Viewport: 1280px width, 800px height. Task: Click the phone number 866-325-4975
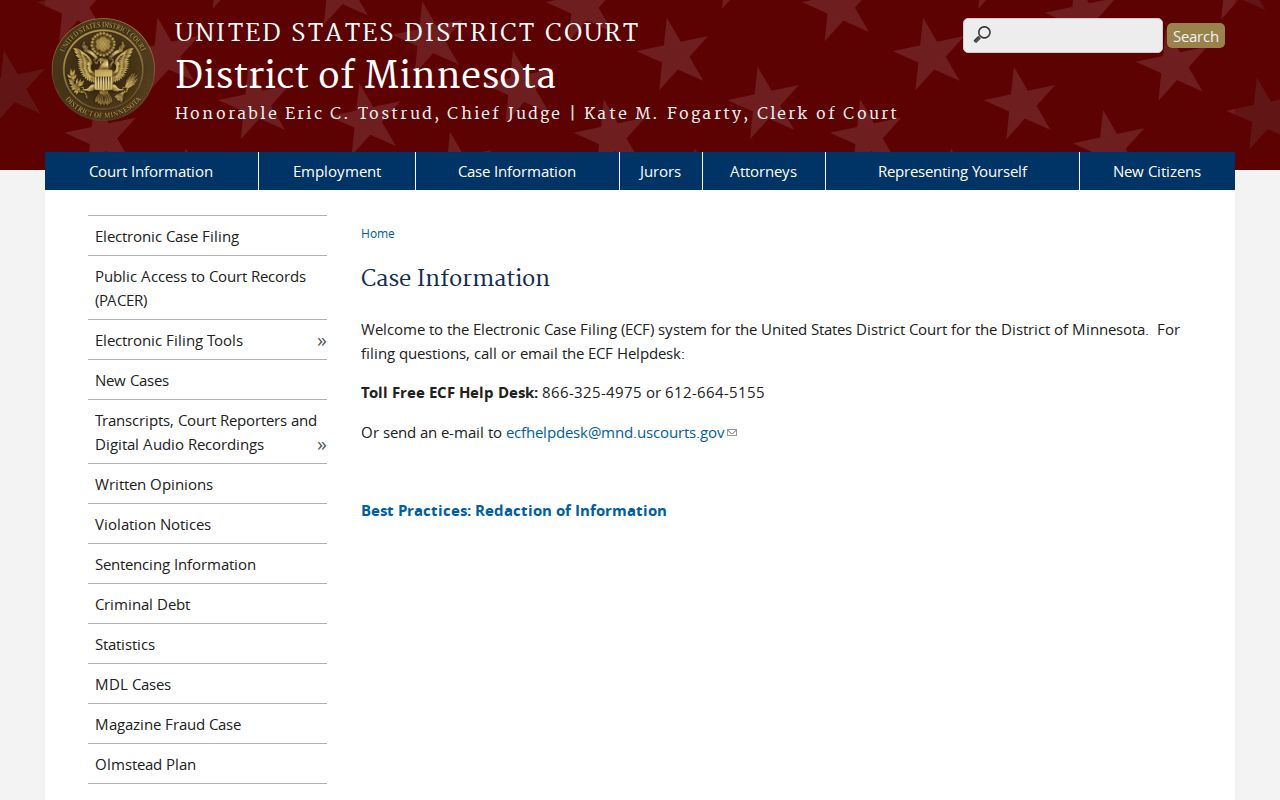(x=592, y=393)
